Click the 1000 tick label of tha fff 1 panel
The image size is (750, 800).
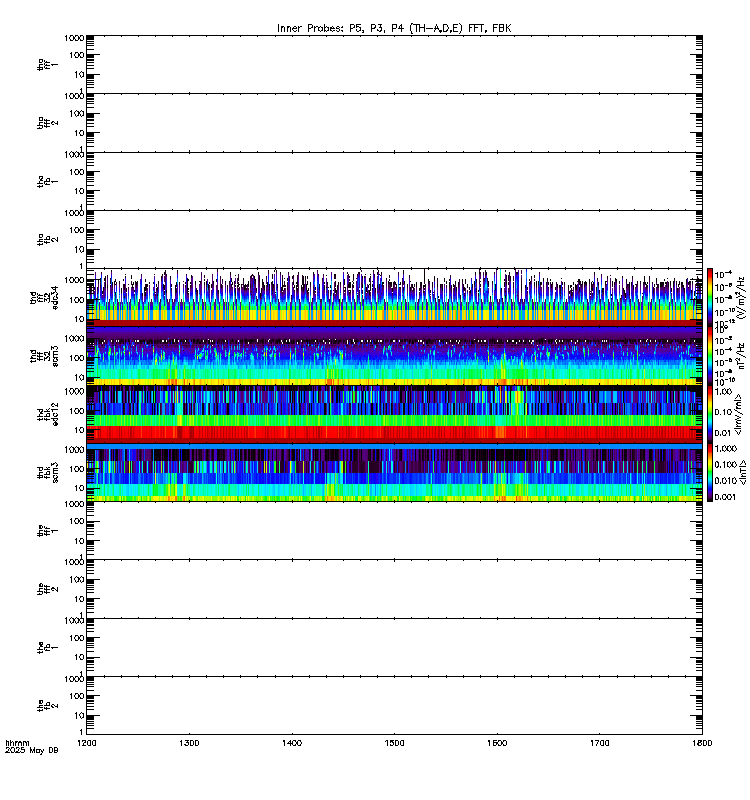tap(74, 38)
